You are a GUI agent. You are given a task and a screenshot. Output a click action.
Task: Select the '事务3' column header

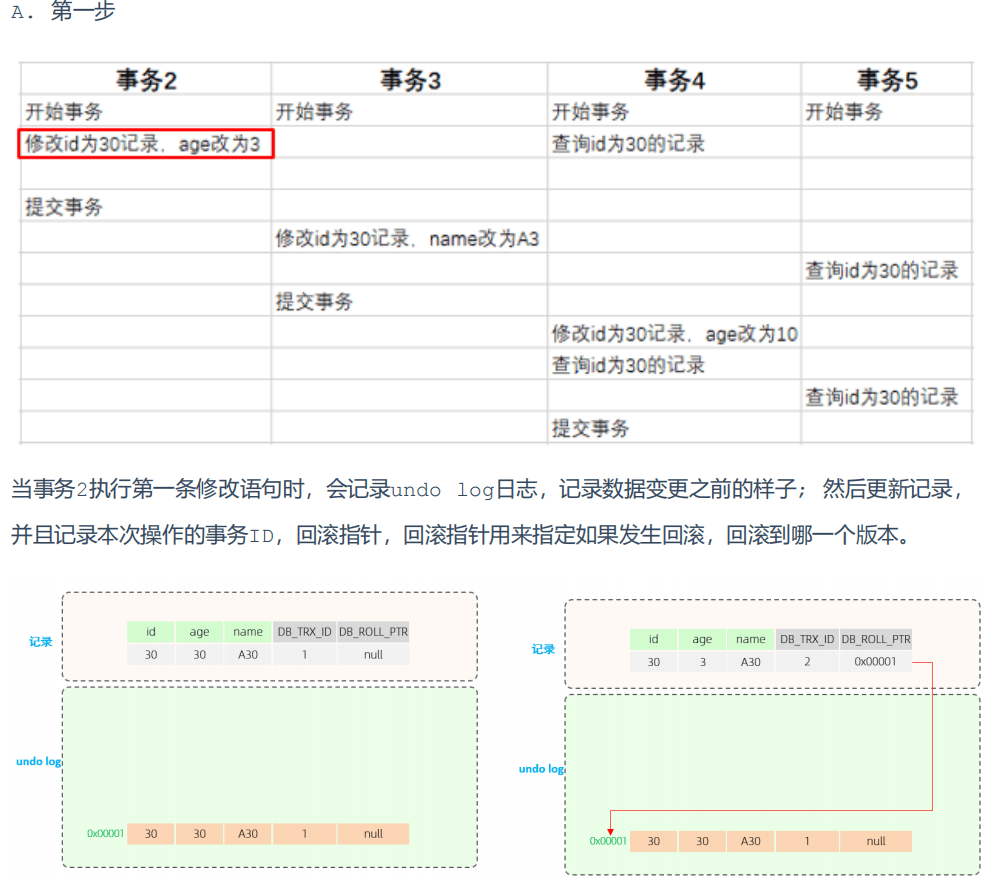coord(410,80)
